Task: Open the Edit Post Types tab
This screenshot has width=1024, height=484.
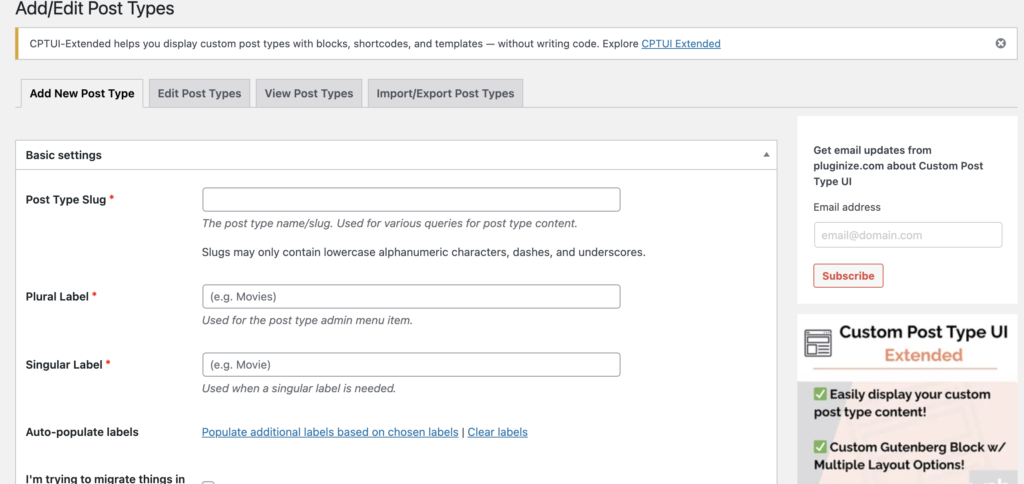Action: 199,94
